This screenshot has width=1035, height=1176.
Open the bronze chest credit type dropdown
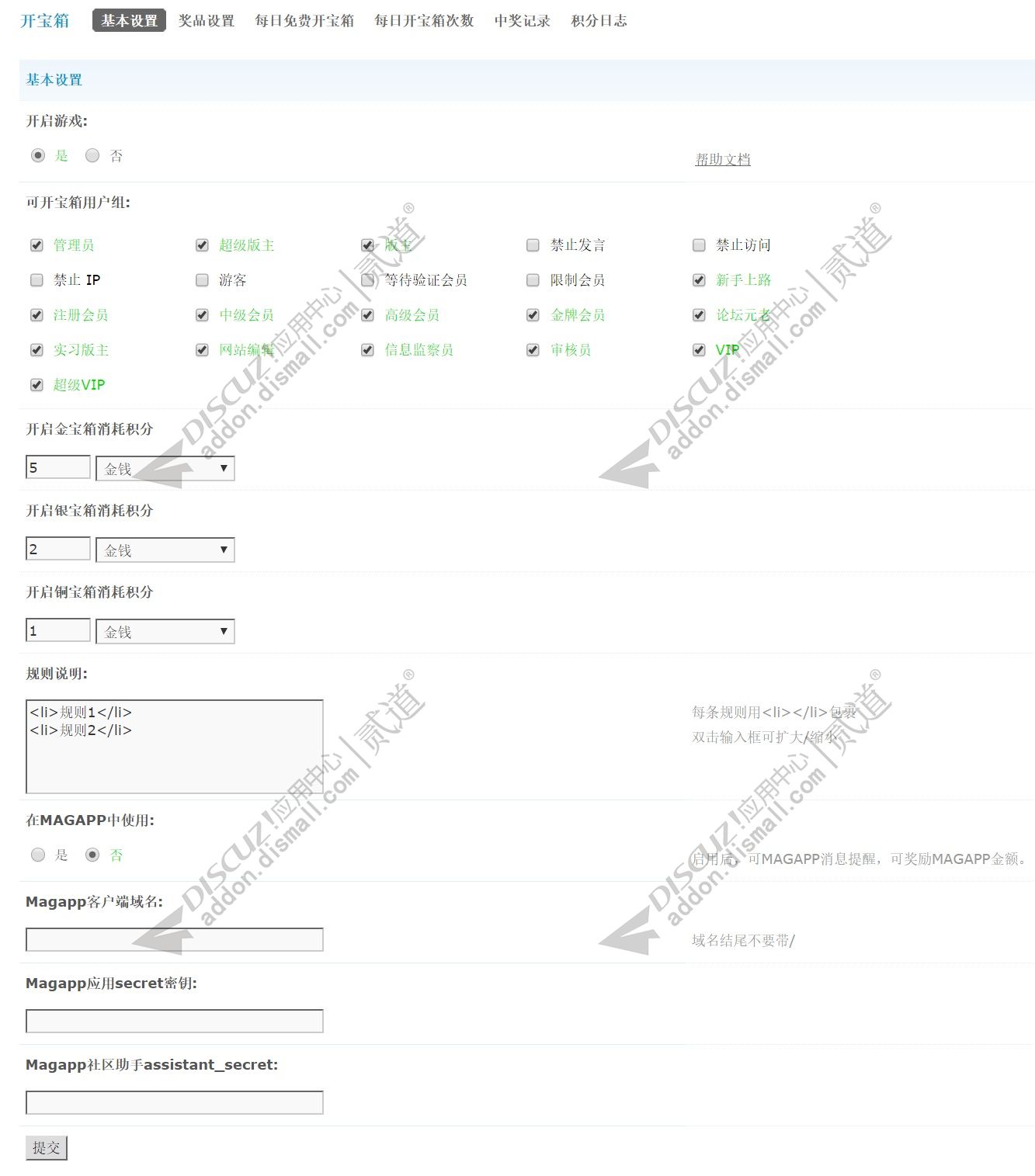(x=165, y=632)
